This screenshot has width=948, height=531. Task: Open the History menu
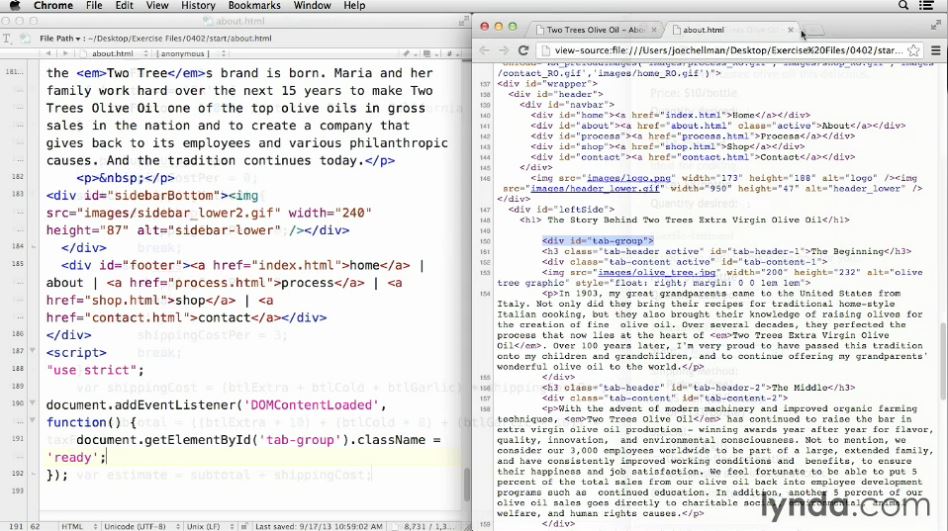click(198, 5)
